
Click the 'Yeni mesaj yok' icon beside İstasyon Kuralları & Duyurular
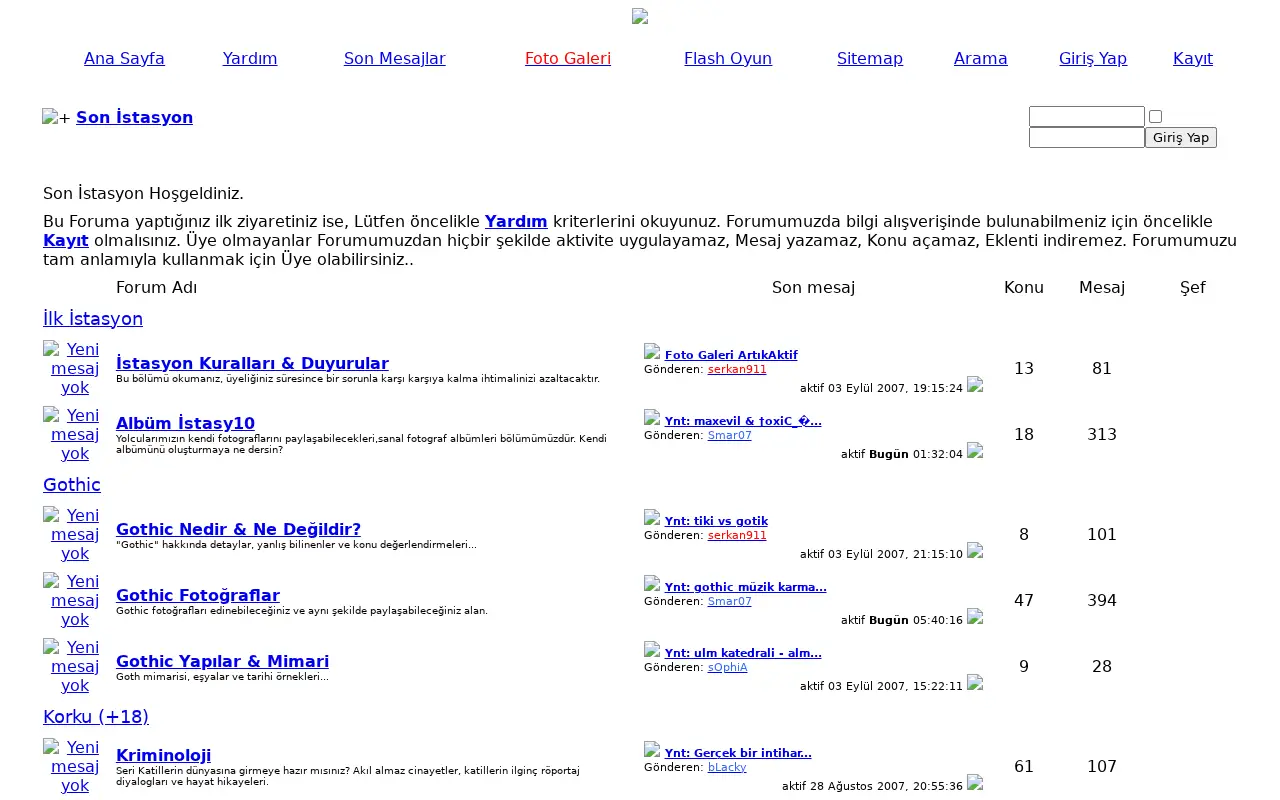coord(75,368)
